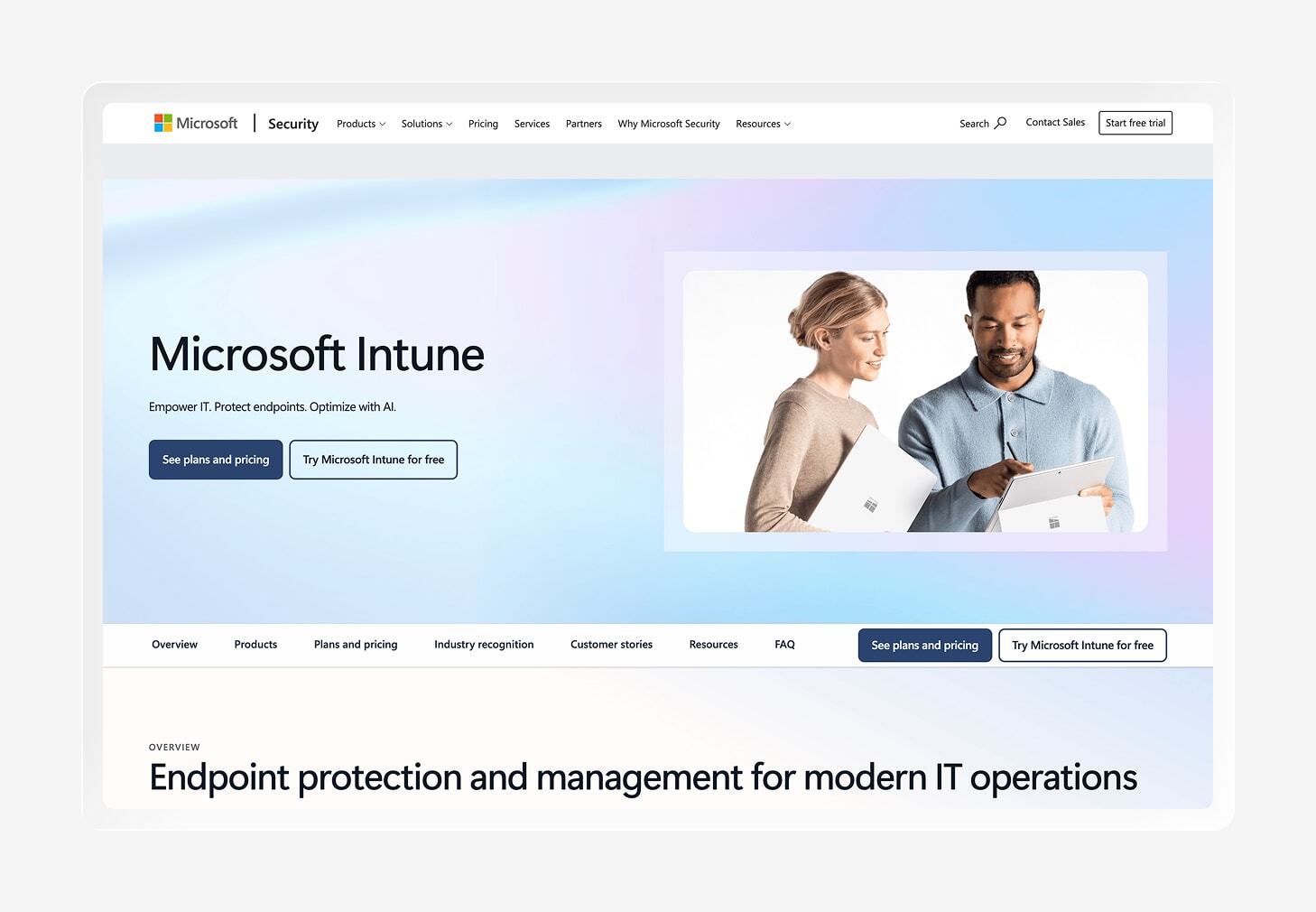Viewport: 1316px width, 912px height.
Task: Click the hero image of two people
Action: [915, 401]
